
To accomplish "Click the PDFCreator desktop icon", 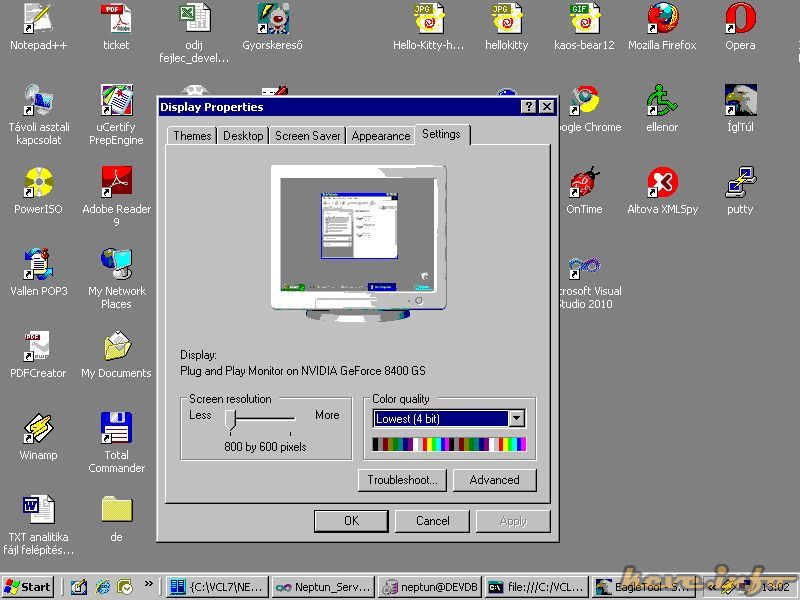I will click(37, 347).
